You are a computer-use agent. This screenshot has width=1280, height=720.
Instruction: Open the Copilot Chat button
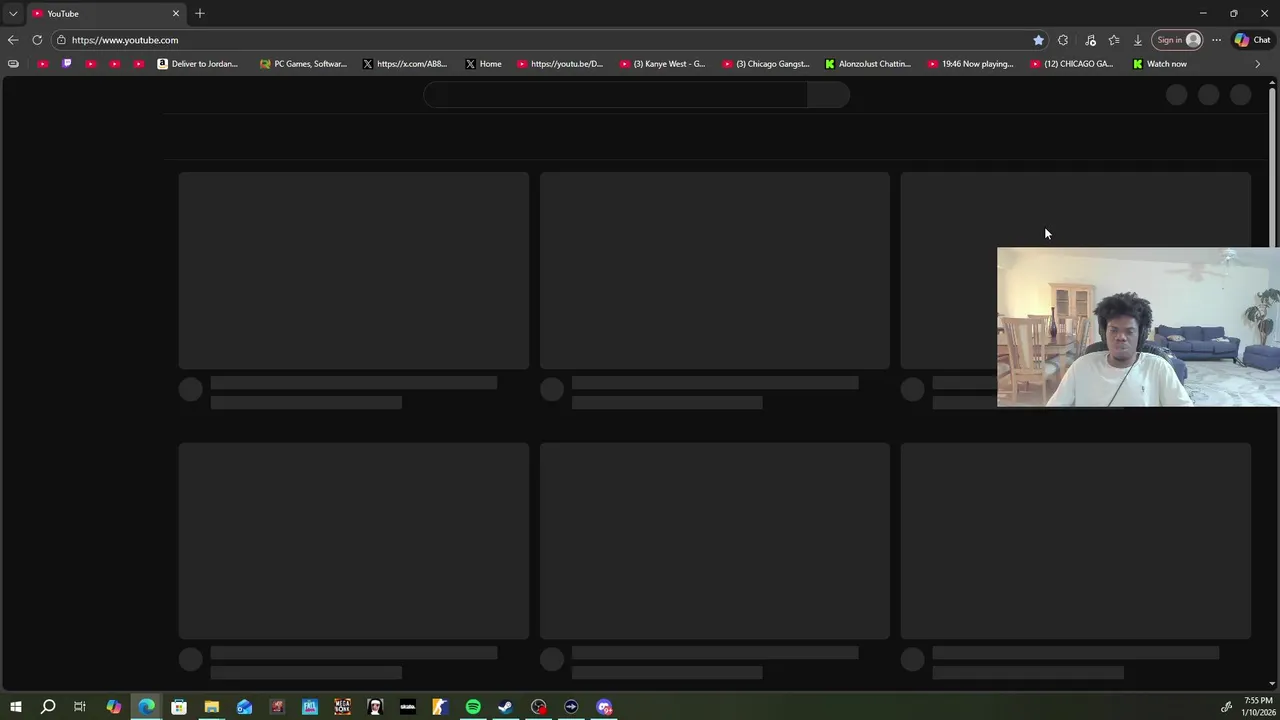tap(1252, 40)
